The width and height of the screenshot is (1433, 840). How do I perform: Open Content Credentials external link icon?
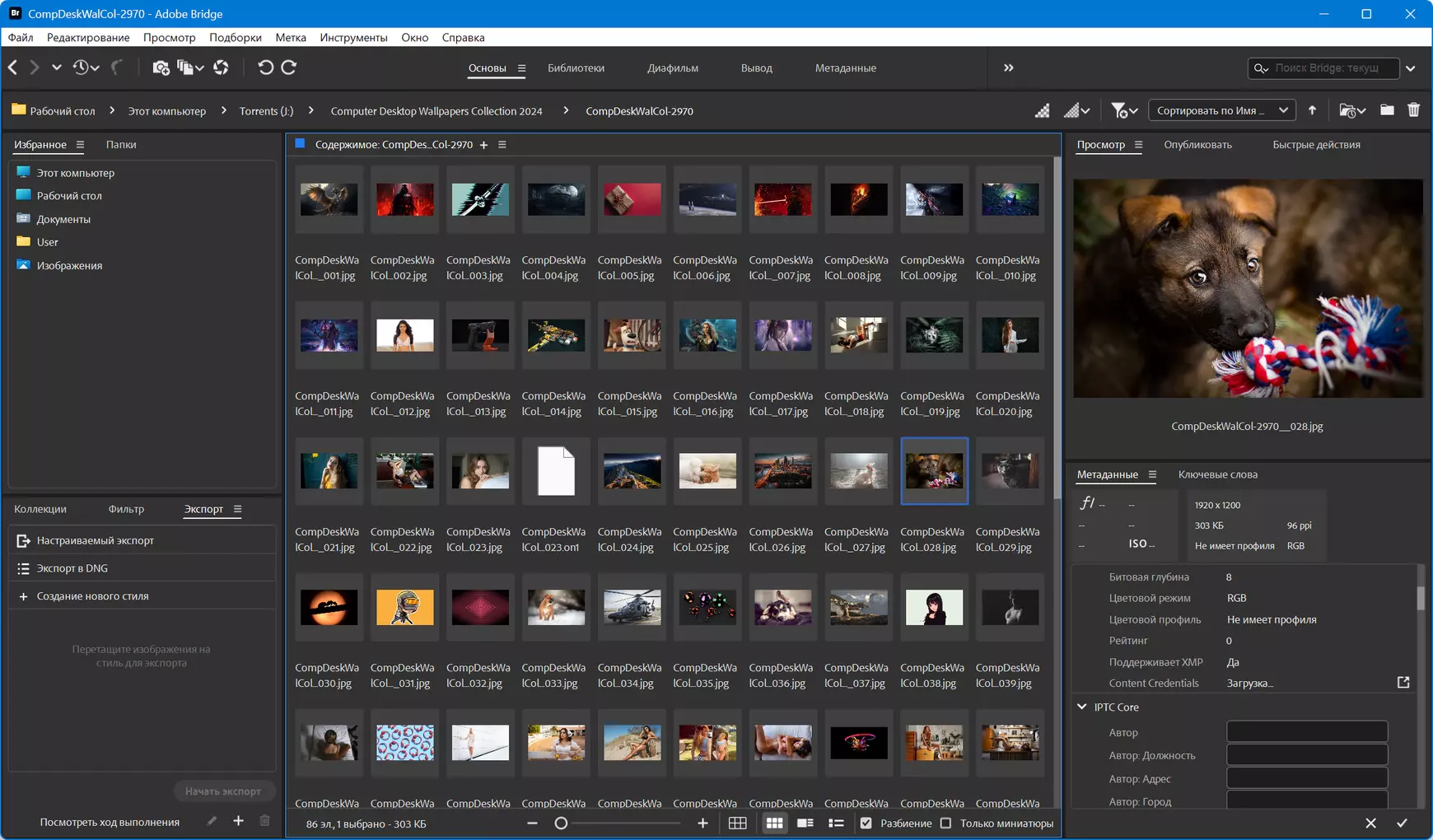click(x=1403, y=683)
